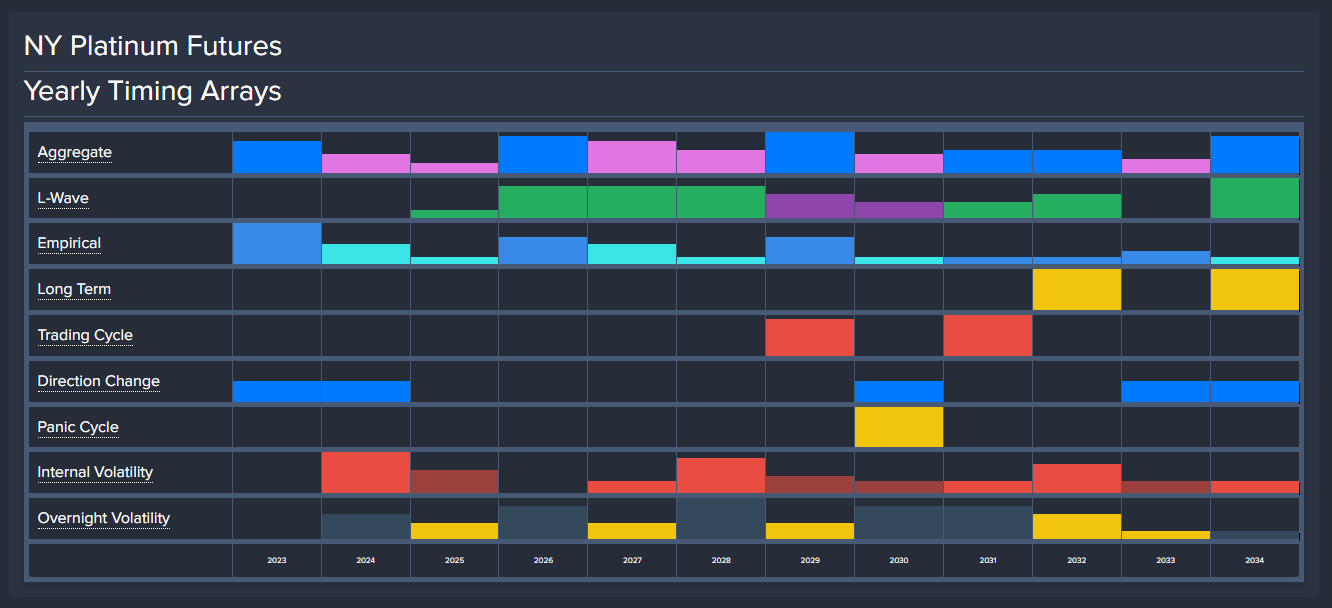The height and width of the screenshot is (608, 1332).
Task: Click the 2026 year label on the axis
Action: tap(543, 561)
